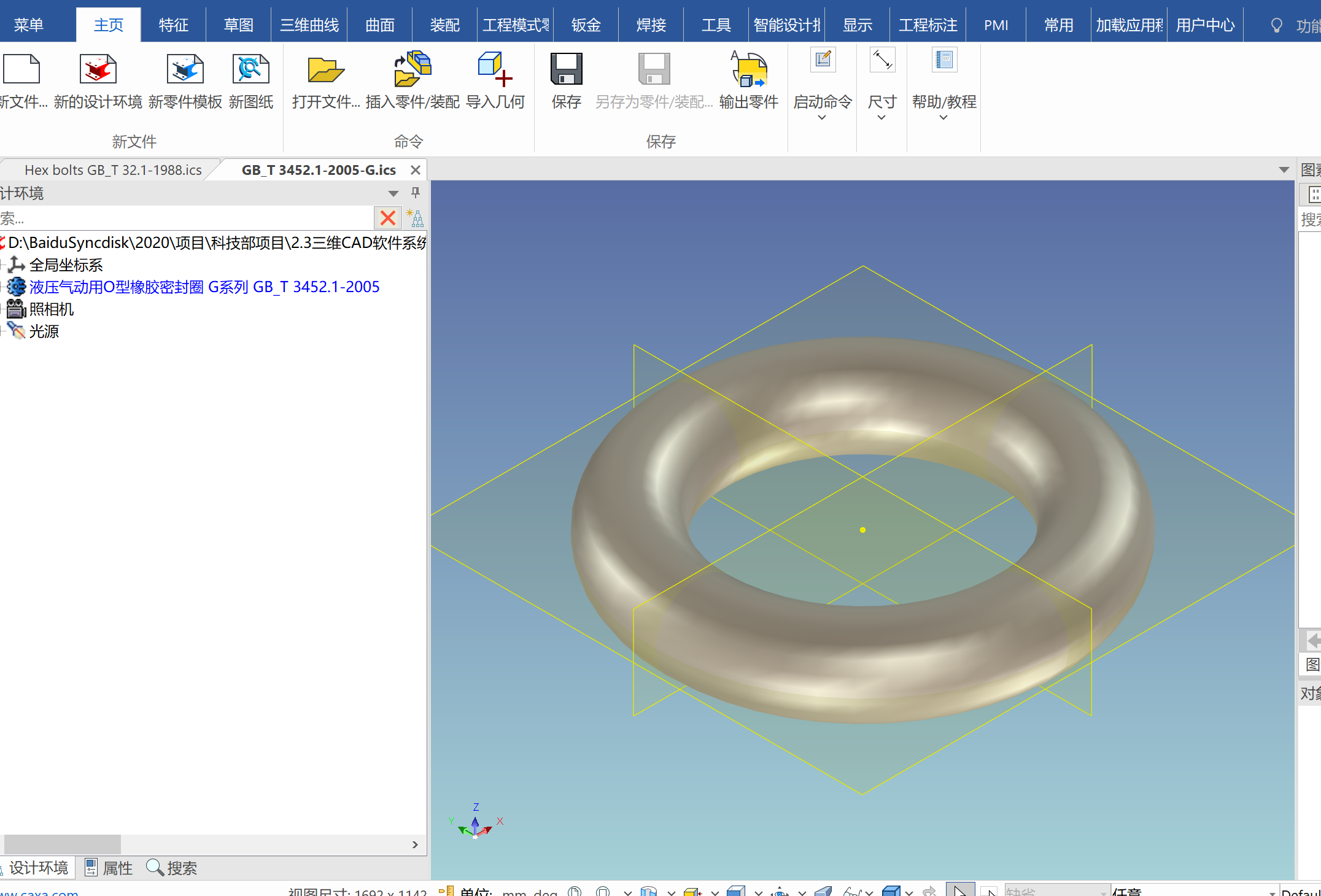
Task: Expand the Dimension dropdown
Action: pos(881,117)
